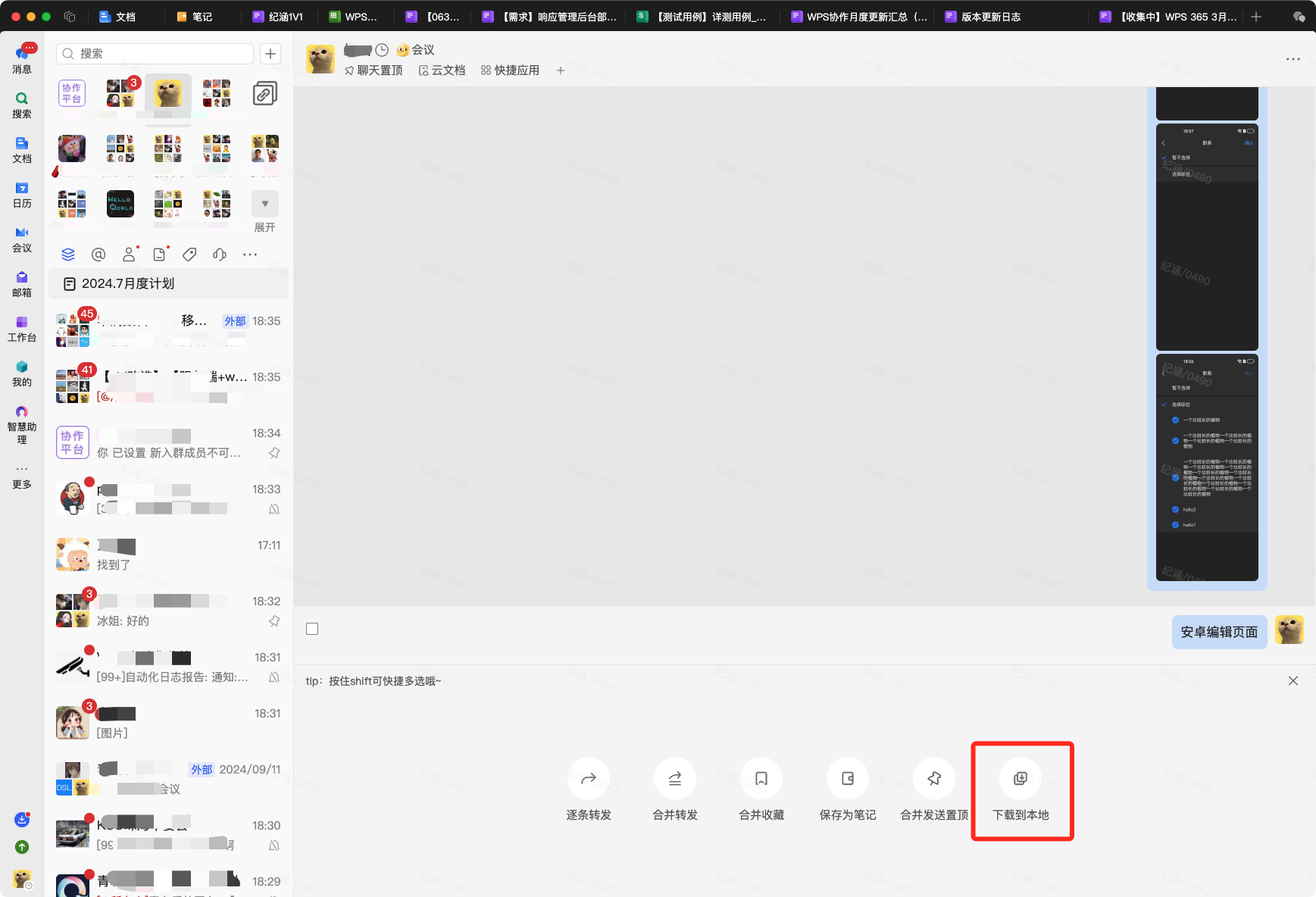The width and height of the screenshot is (1316, 897).
Task: Open the 云文档 tab in chat header
Action: pos(442,70)
